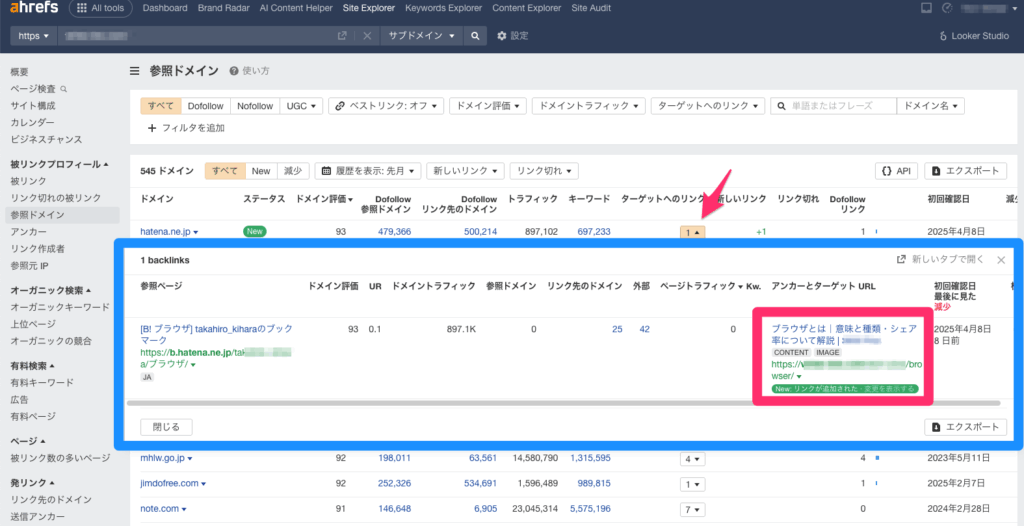Click エクスポート button in backlinks panel

pos(965,427)
